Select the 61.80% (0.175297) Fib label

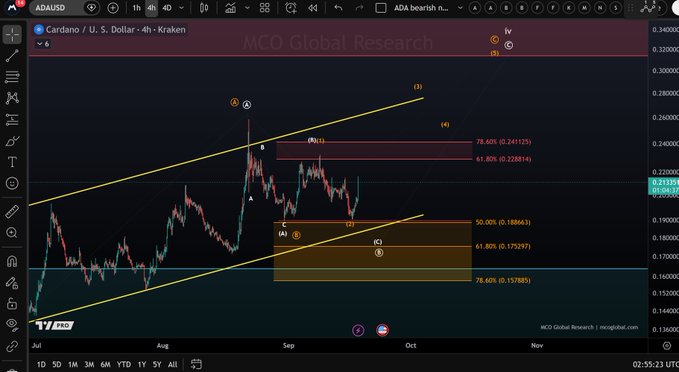503,246
